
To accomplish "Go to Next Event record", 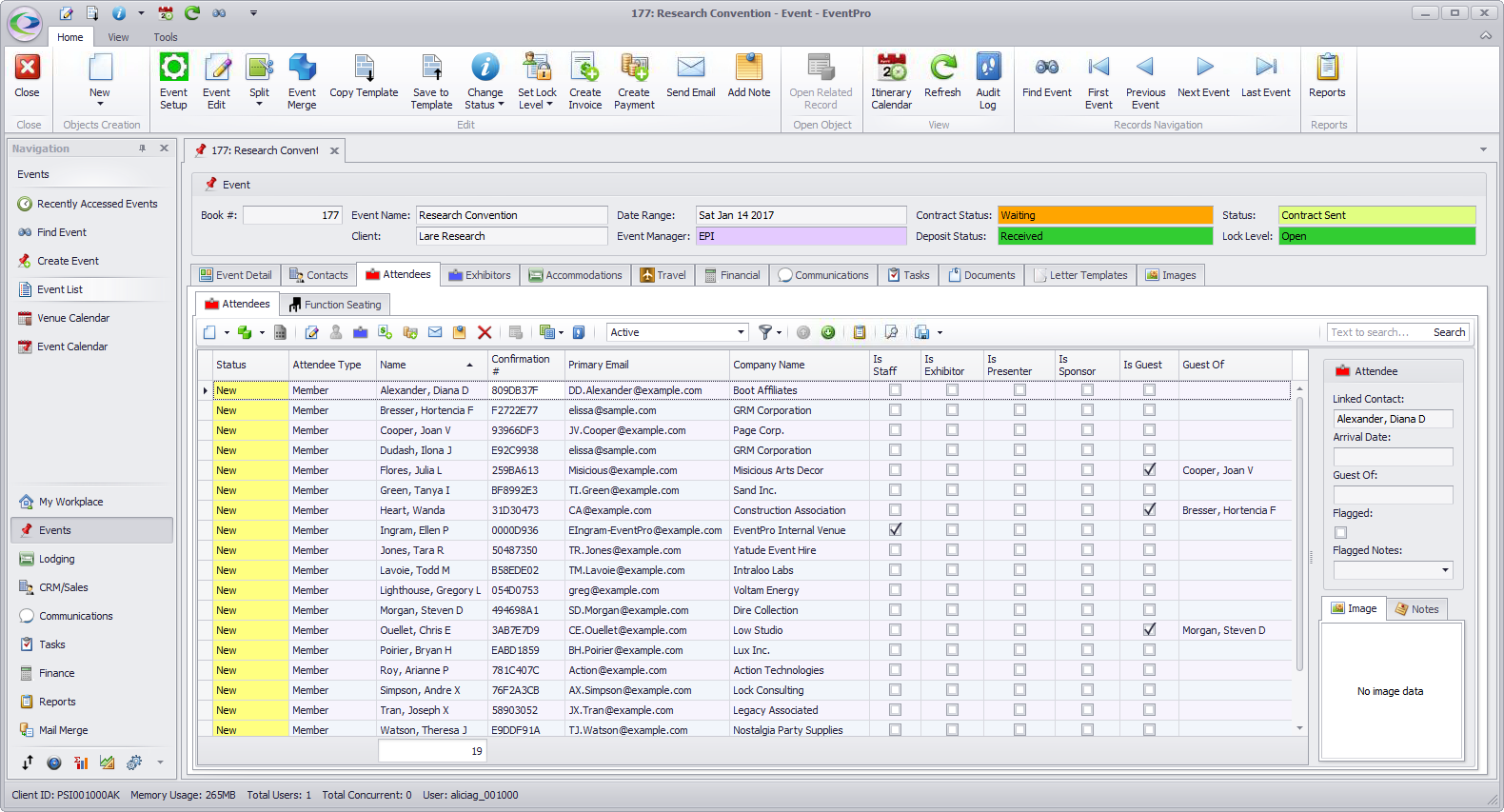I will 1204,76.
